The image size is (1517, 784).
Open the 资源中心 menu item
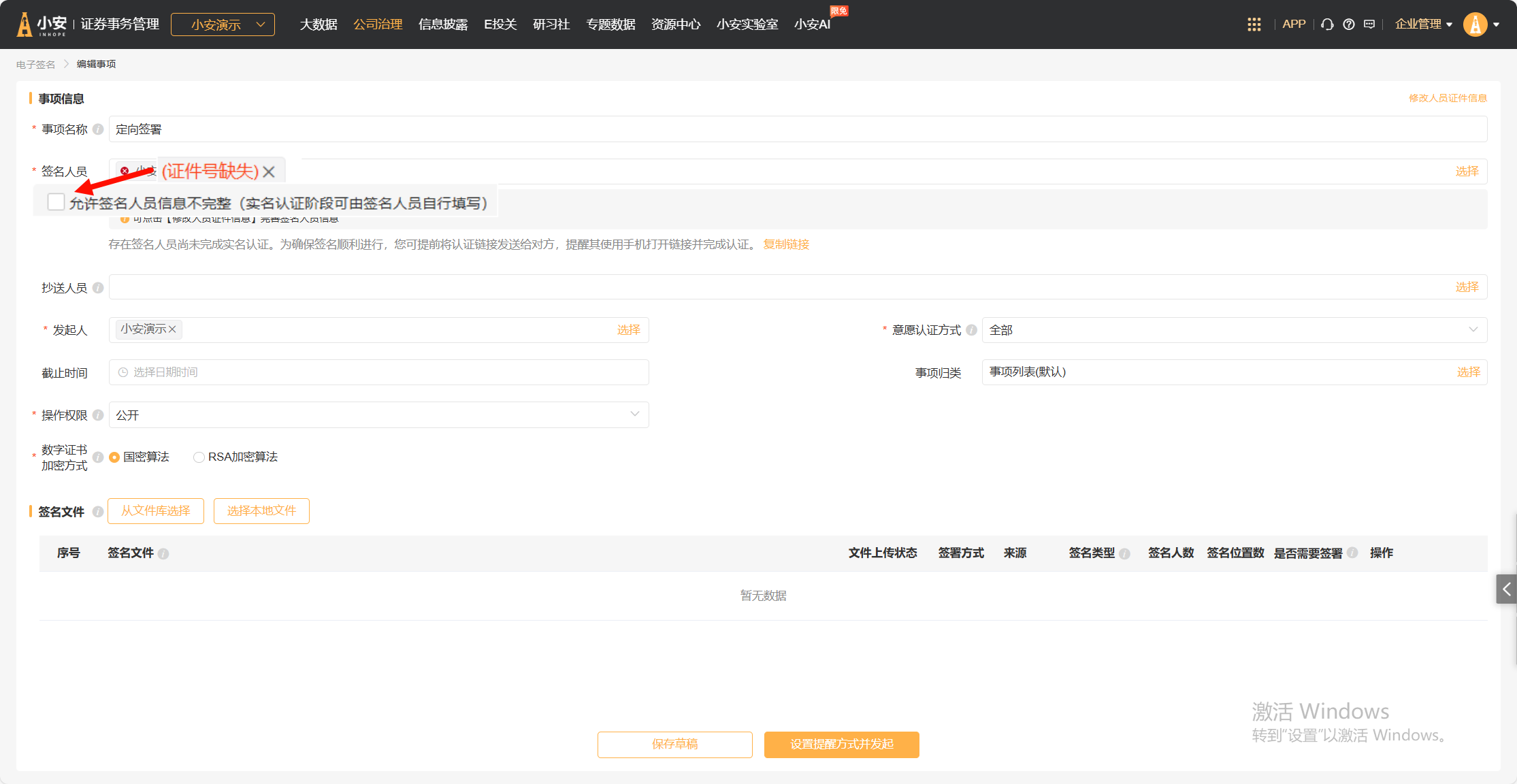point(675,24)
